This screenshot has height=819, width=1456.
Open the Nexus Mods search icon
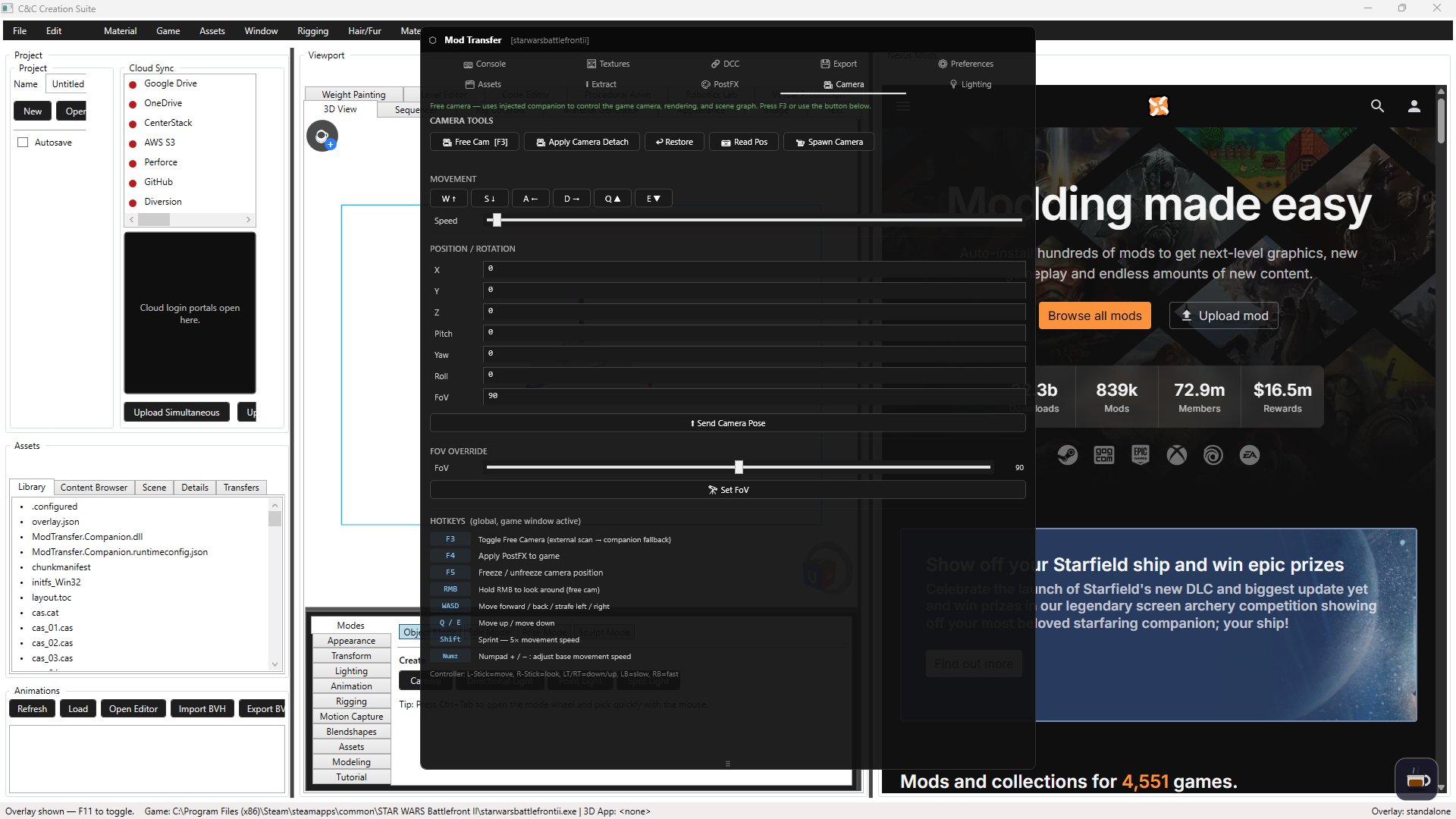1377,106
